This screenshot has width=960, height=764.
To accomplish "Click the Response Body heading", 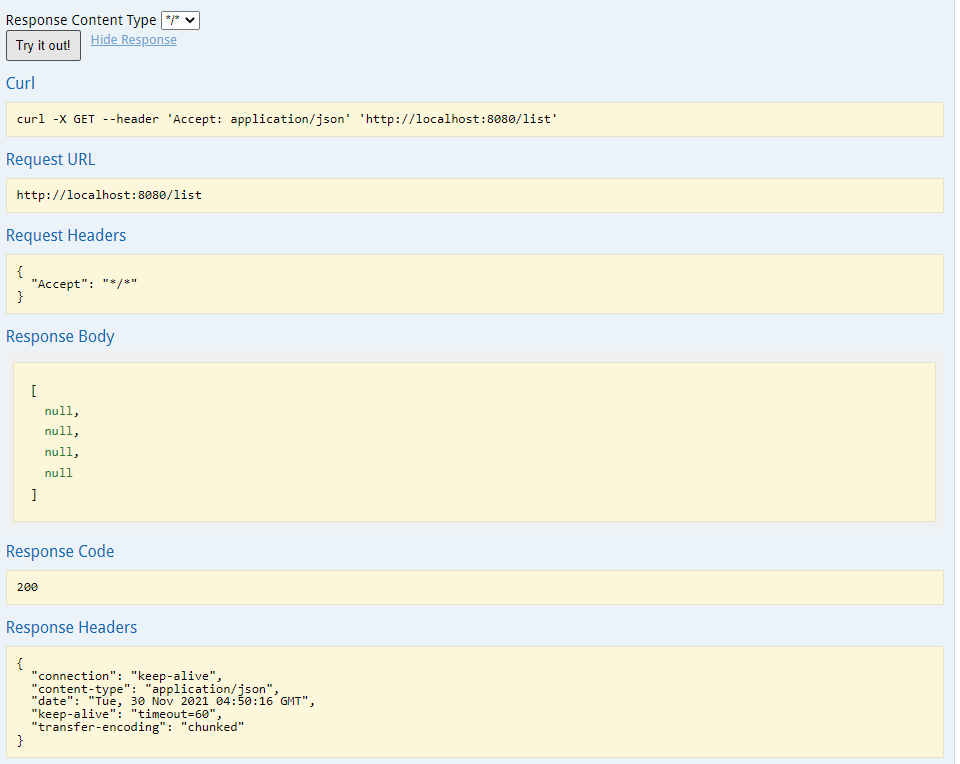I will click(60, 336).
